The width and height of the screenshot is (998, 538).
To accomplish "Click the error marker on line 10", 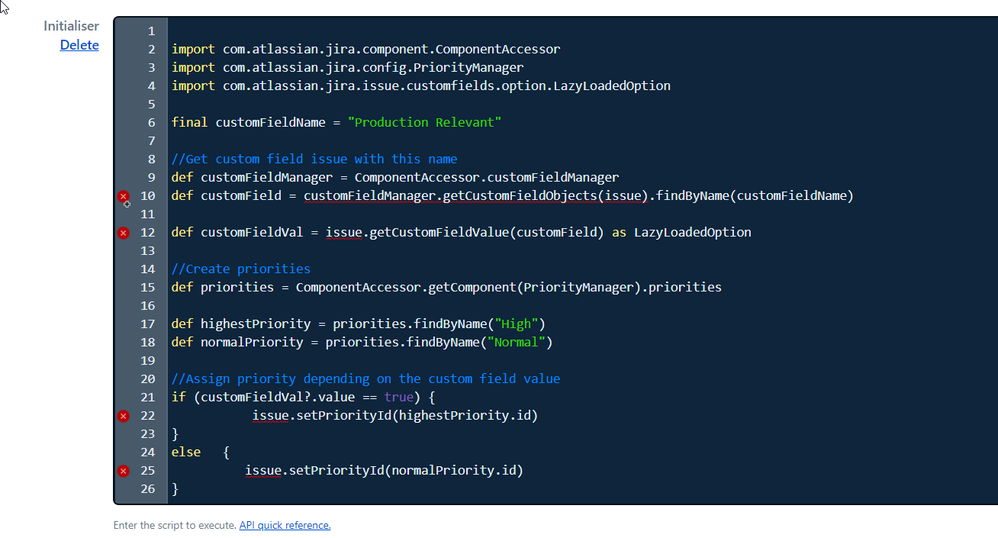I will pyautogui.click(x=123, y=196).
